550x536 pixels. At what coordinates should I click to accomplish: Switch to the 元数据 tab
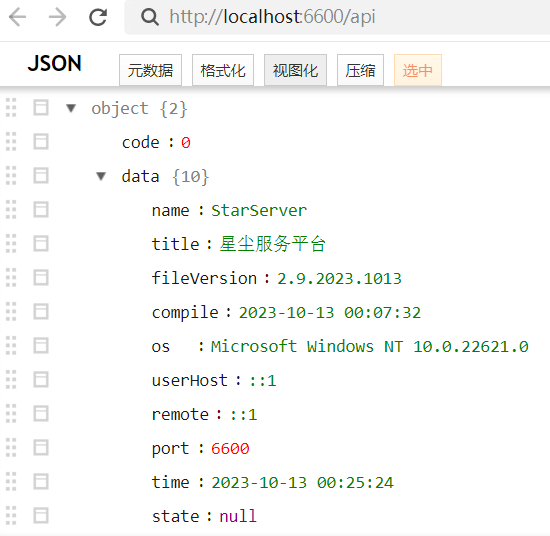(150, 70)
